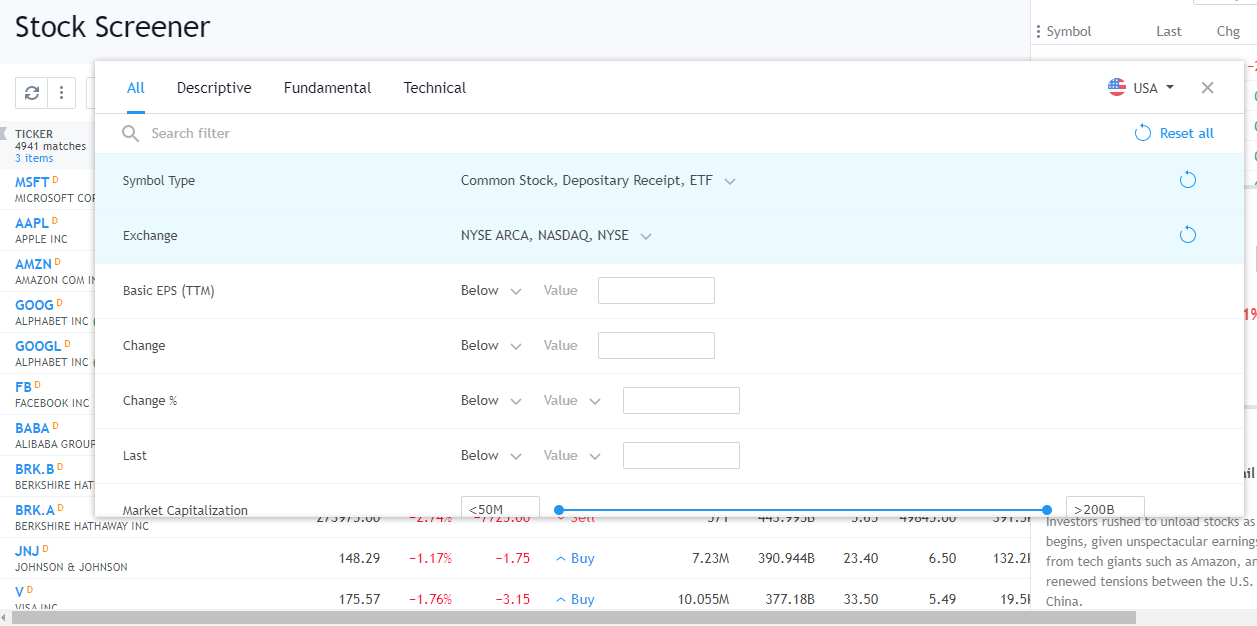
Task: Open the FB ticker link
Action: (24, 387)
